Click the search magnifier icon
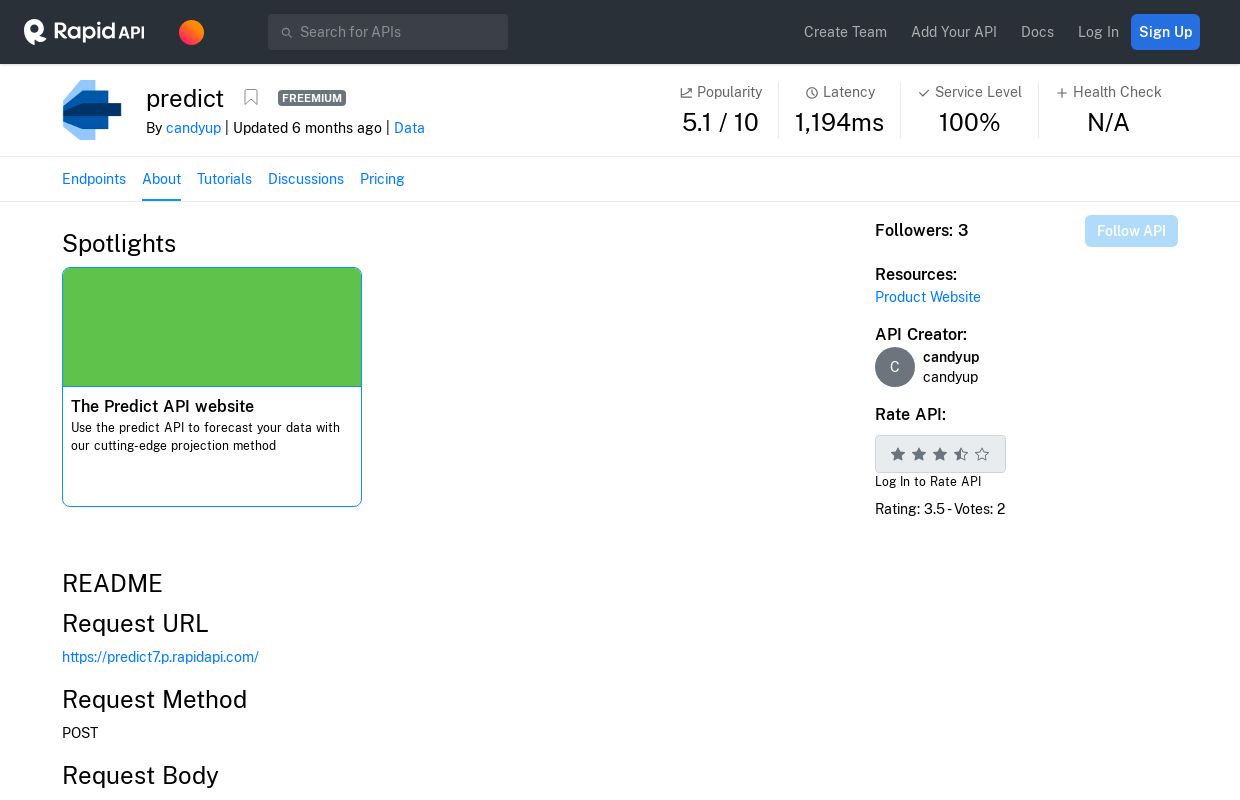1240x800 pixels. [x=286, y=32]
